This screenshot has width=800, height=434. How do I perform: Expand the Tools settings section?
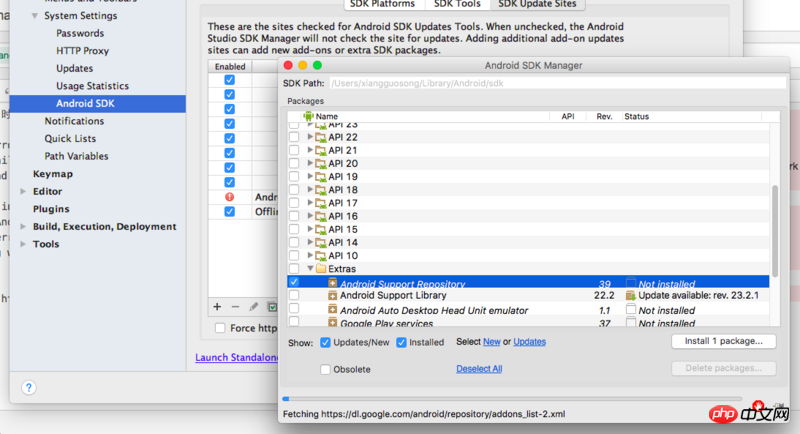[x=23, y=244]
